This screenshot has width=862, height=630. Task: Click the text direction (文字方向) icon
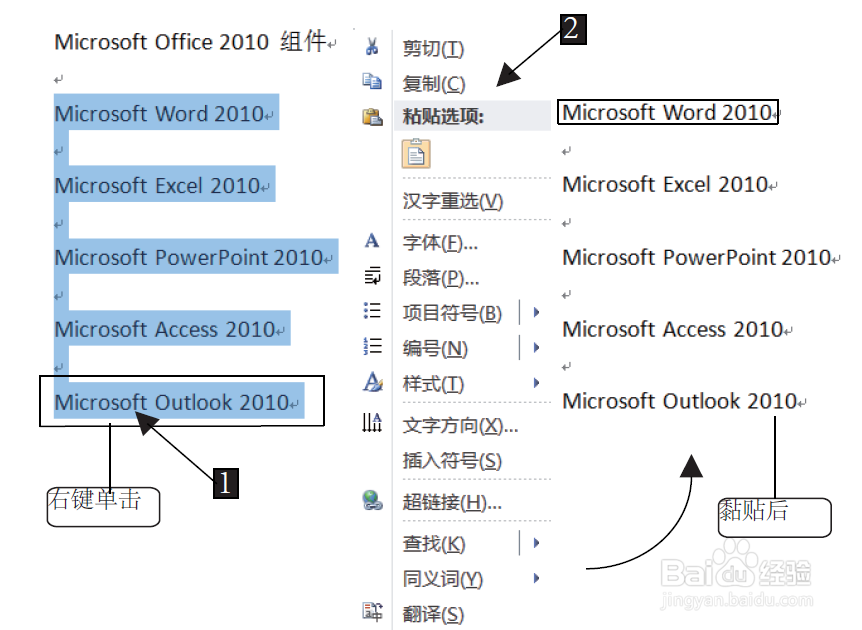(x=371, y=423)
